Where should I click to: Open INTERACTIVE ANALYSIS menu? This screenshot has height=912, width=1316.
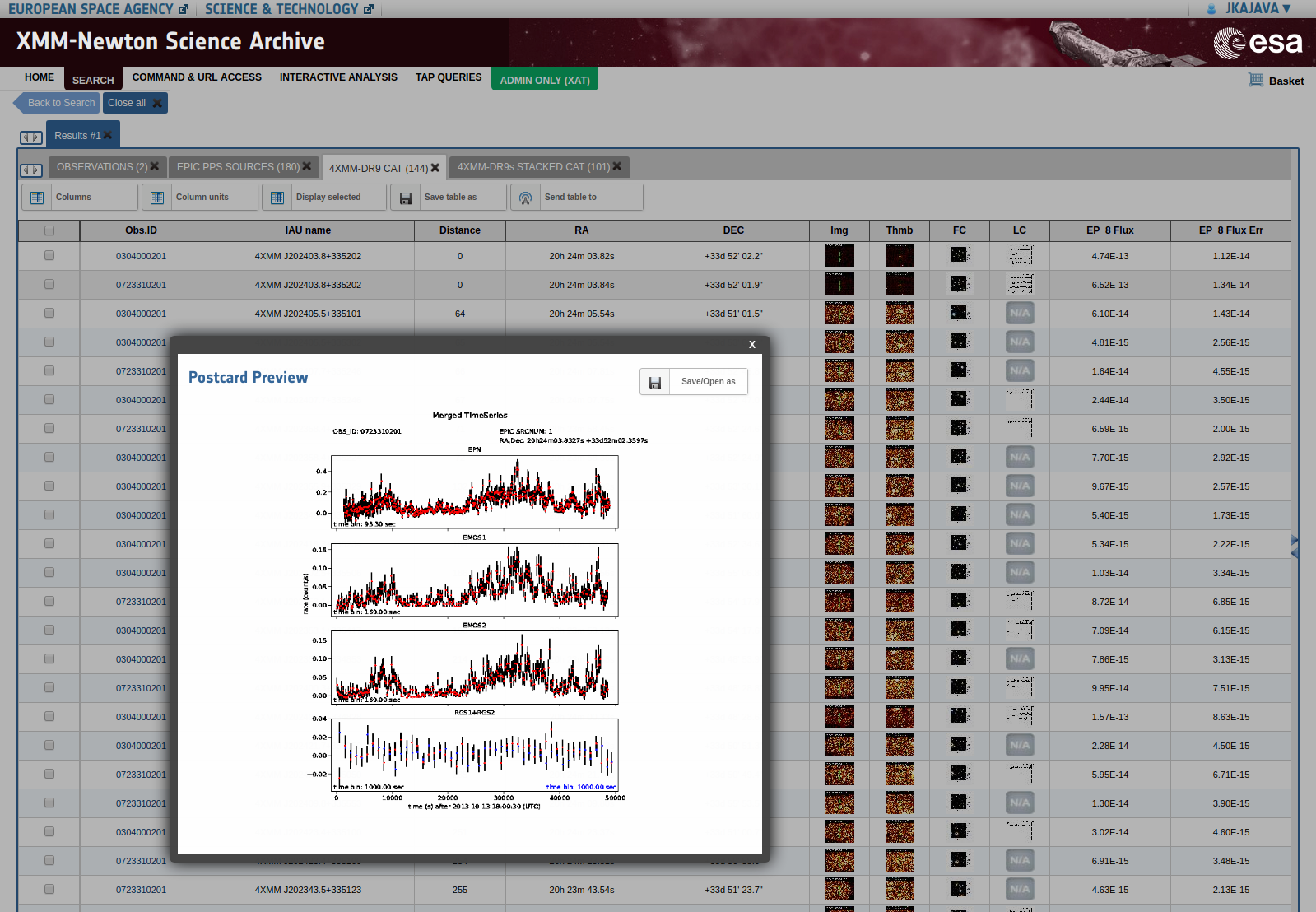(x=338, y=77)
